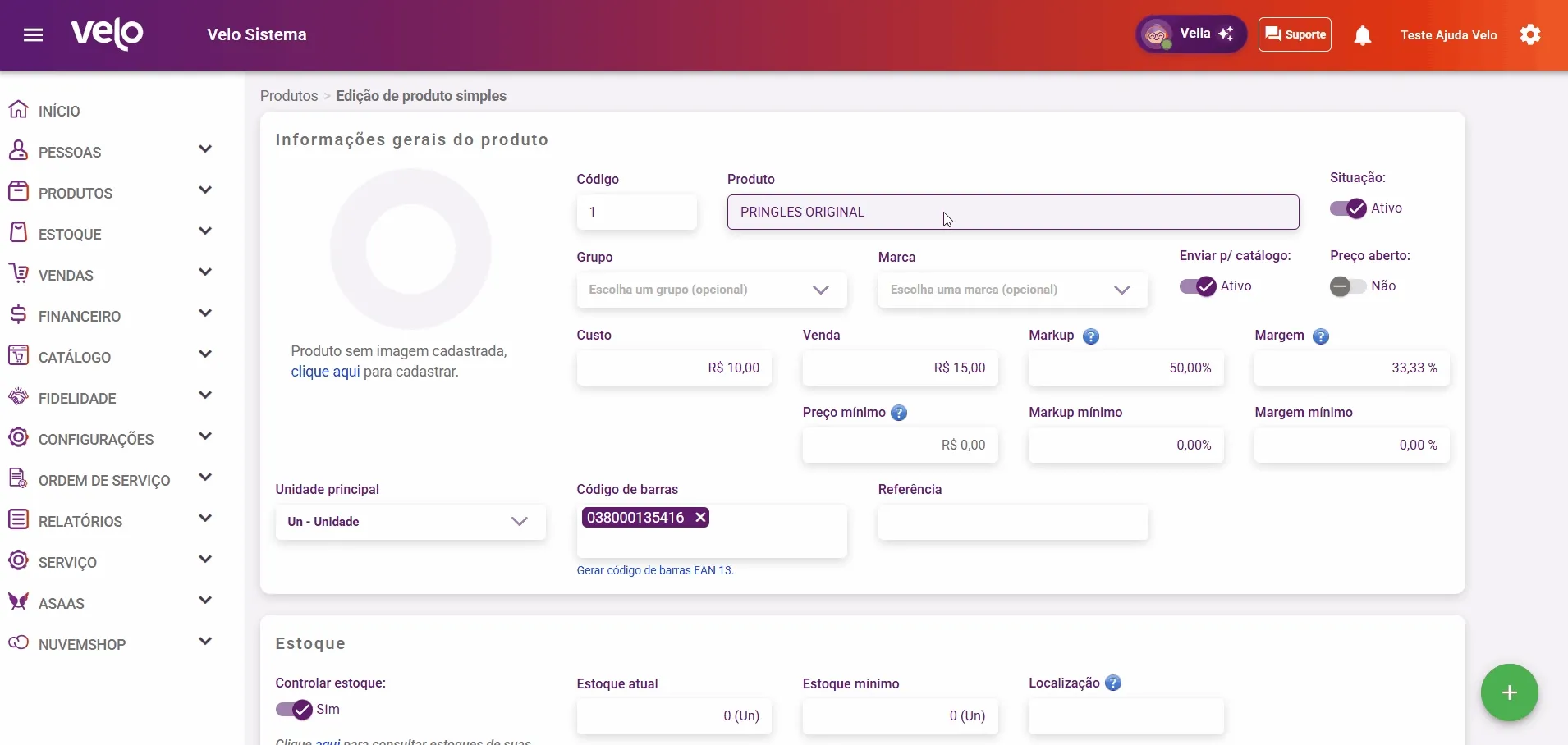Click the Referência input field
The height and width of the screenshot is (745, 1568).
[x=1013, y=523]
